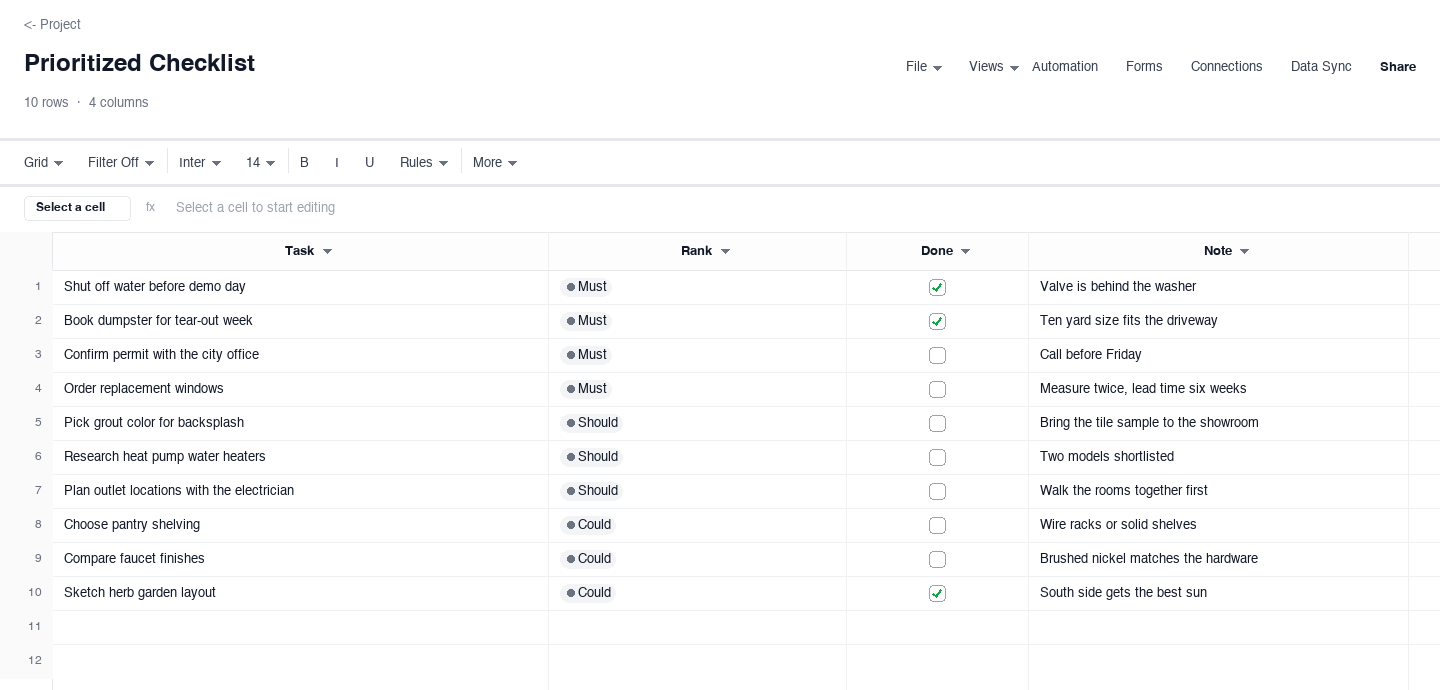Open the Views menu

pos(994,67)
